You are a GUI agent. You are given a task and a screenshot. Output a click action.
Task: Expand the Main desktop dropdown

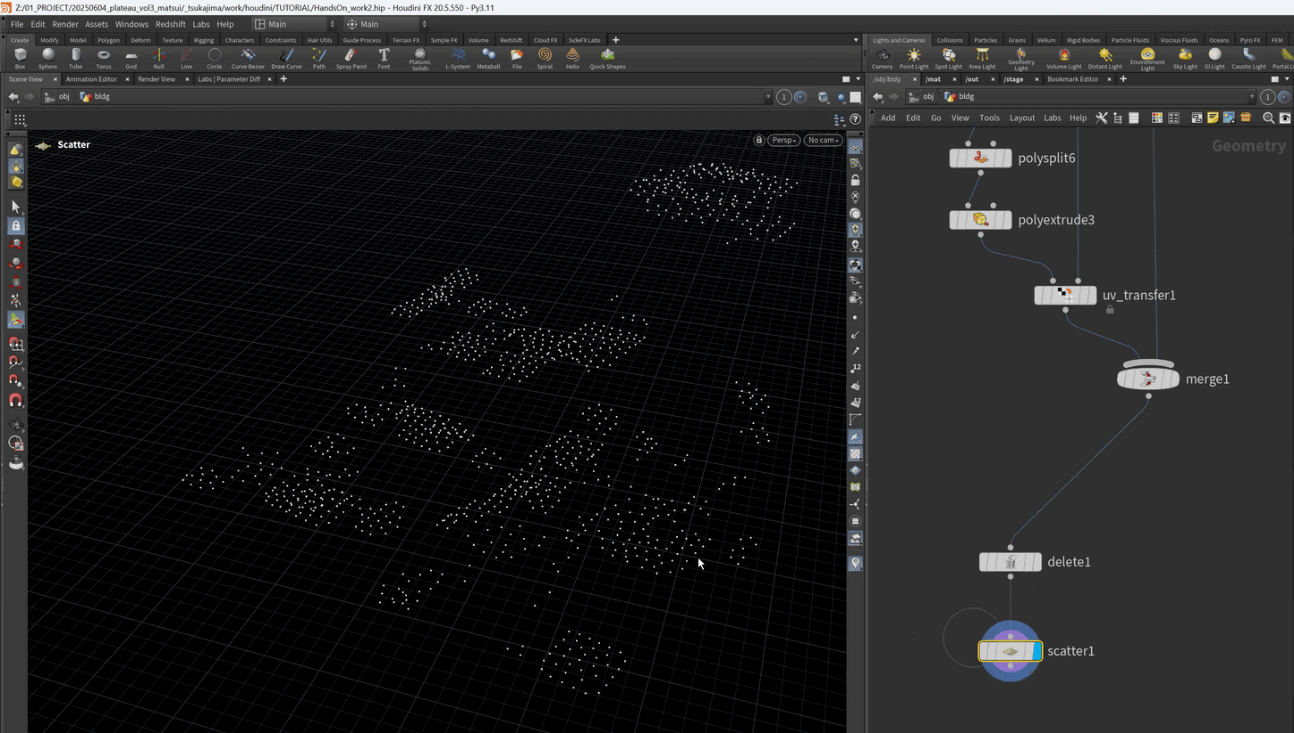294,24
